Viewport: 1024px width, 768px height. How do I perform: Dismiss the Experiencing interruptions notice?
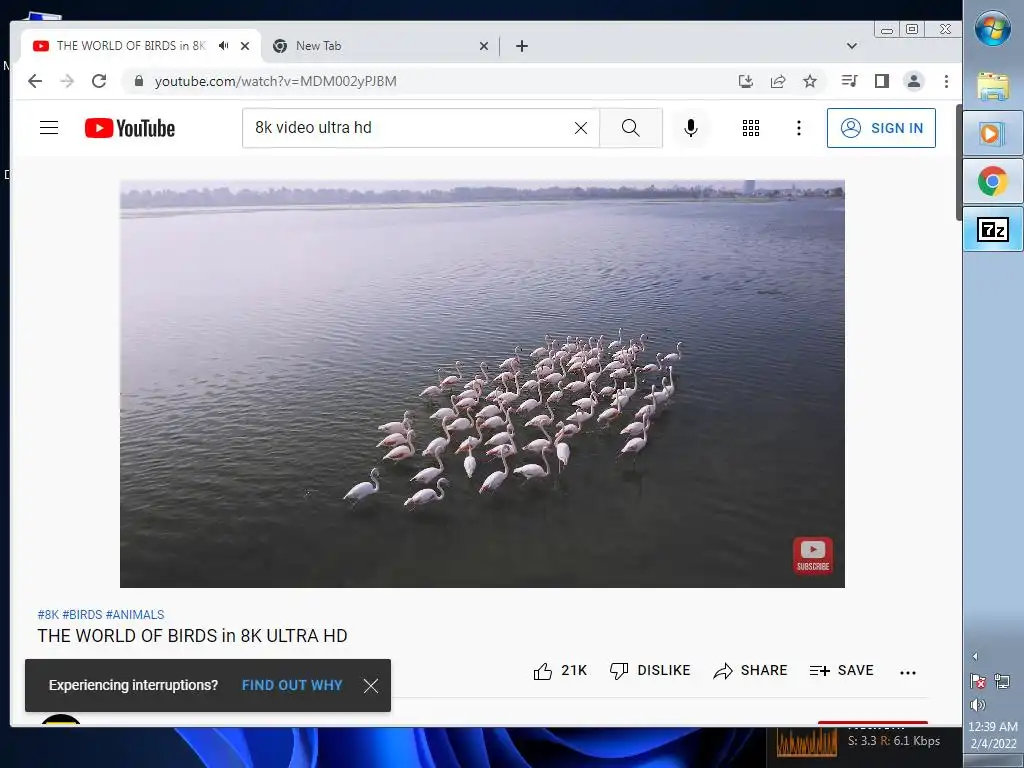click(x=371, y=686)
